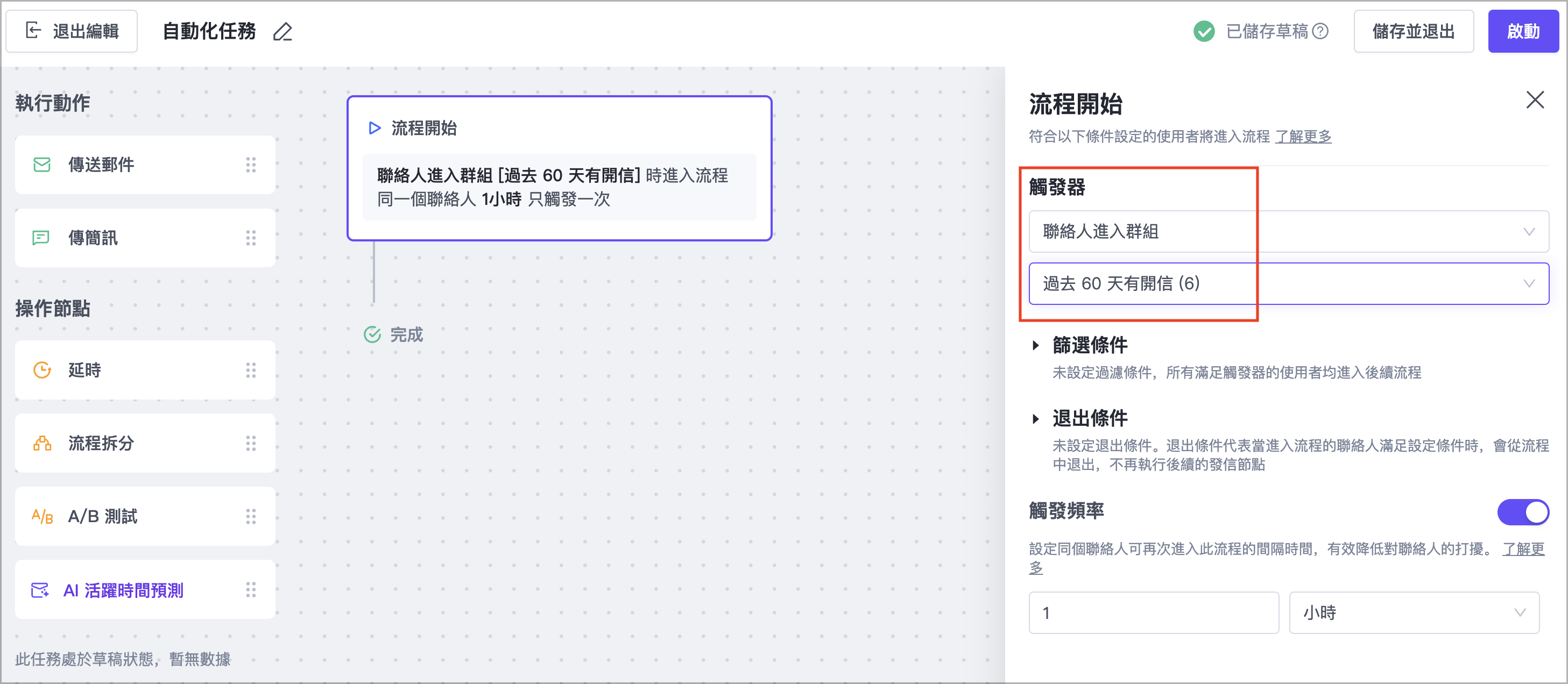Click the A/B 測試 icon
This screenshot has width=1568, height=684.
(x=42, y=517)
